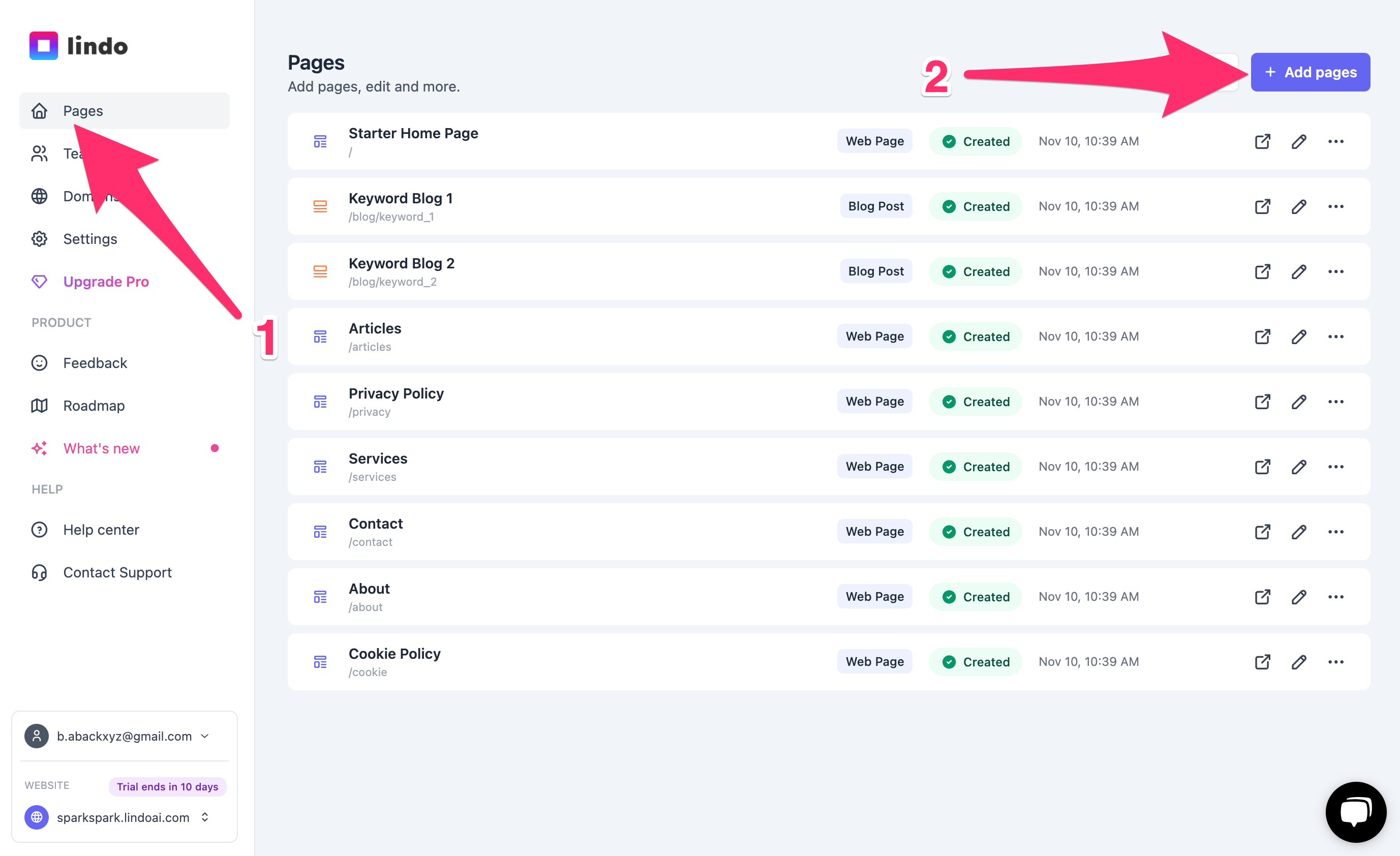This screenshot has height=856, width=1400.
Task: Edit Cookie Policy pencil icon
Action: [x=1299, y=662]
